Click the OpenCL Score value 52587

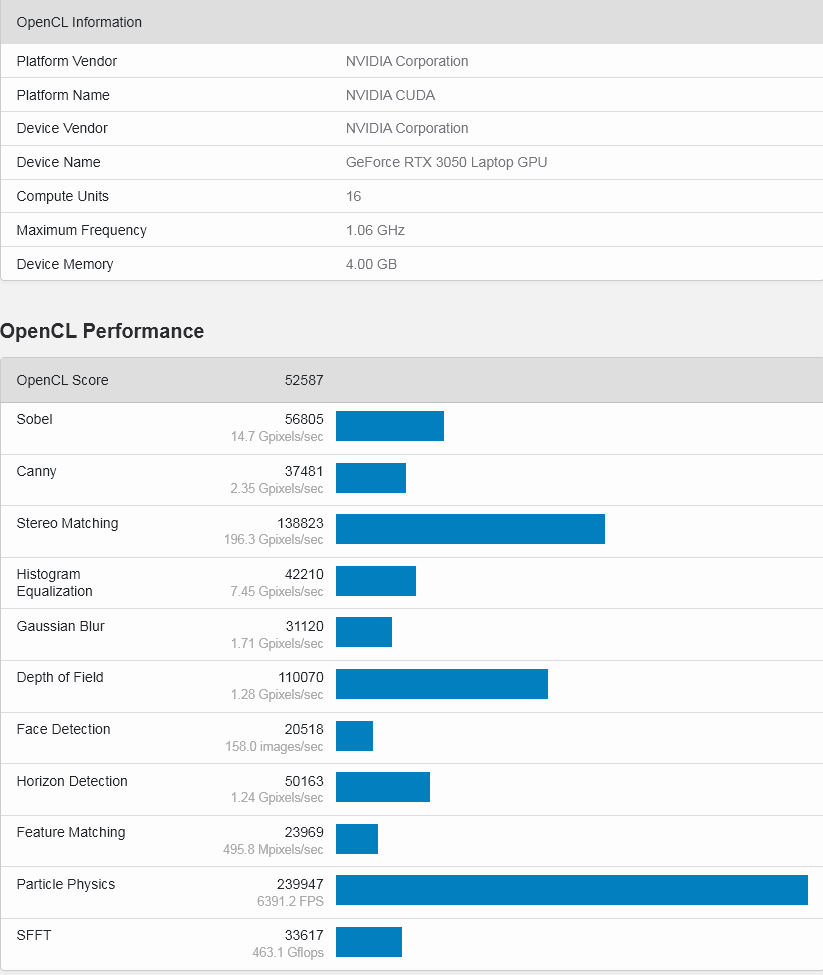(304, 380)
